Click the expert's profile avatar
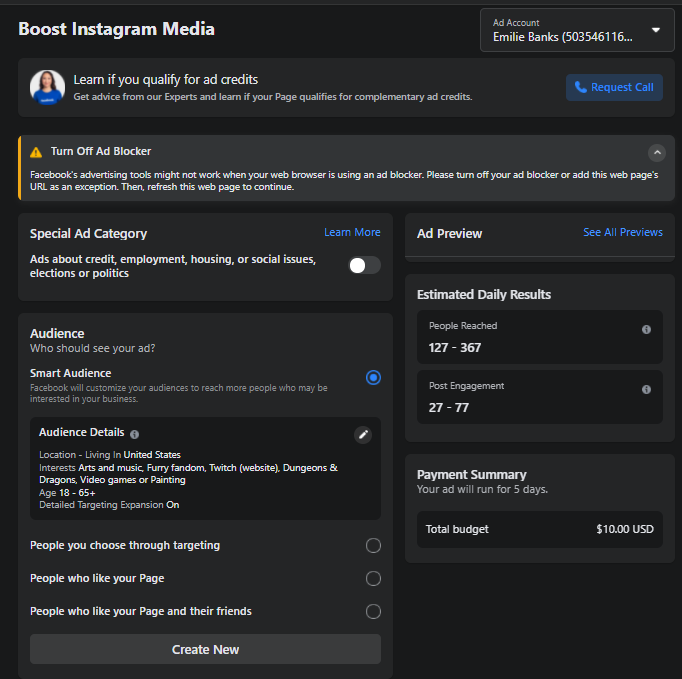682x679 pixels. (x=47, y=87)
